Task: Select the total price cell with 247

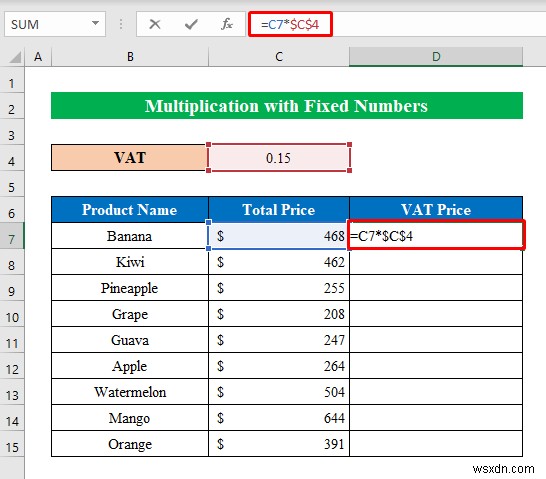Action: tap(279, 340)
